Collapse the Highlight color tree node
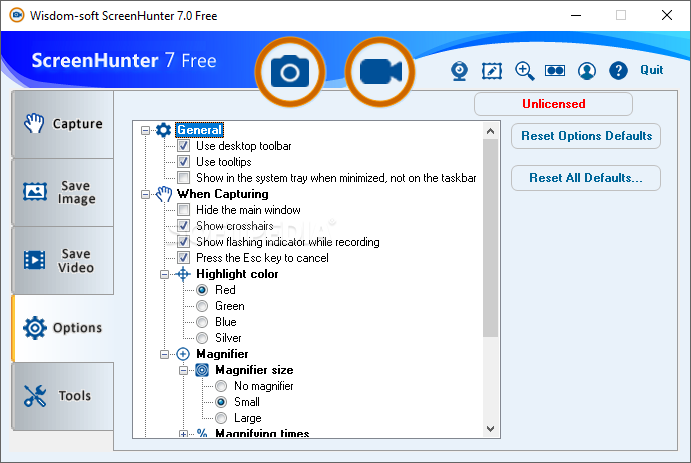This screenshot has width=691, height=463. click(164, 274)
